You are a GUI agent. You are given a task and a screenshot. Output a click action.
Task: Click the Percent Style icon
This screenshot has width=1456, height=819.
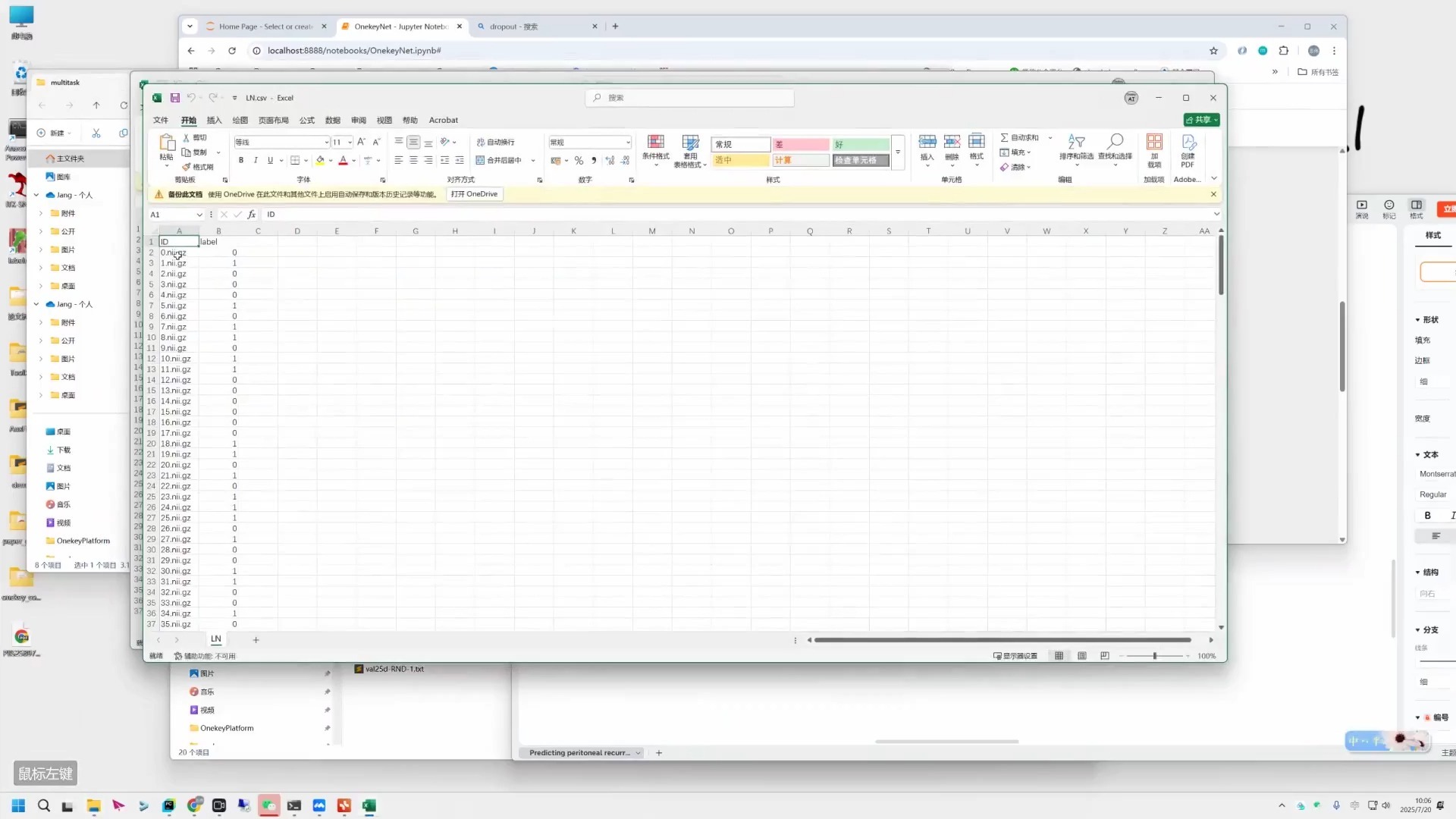[x=579, y=160]
